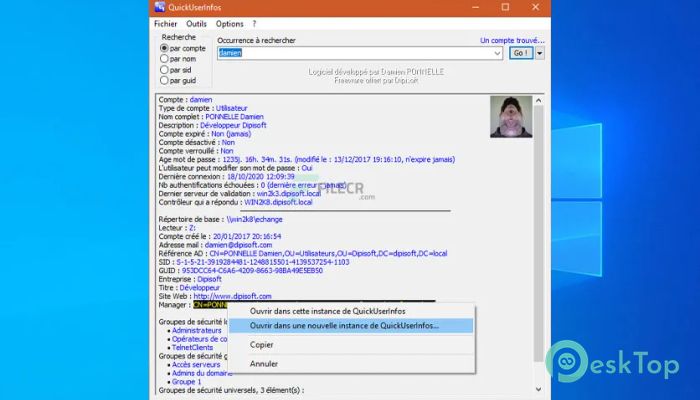Open the Outils menu
Viewport: 700px width, 400px height.
(x=196, y=24)
